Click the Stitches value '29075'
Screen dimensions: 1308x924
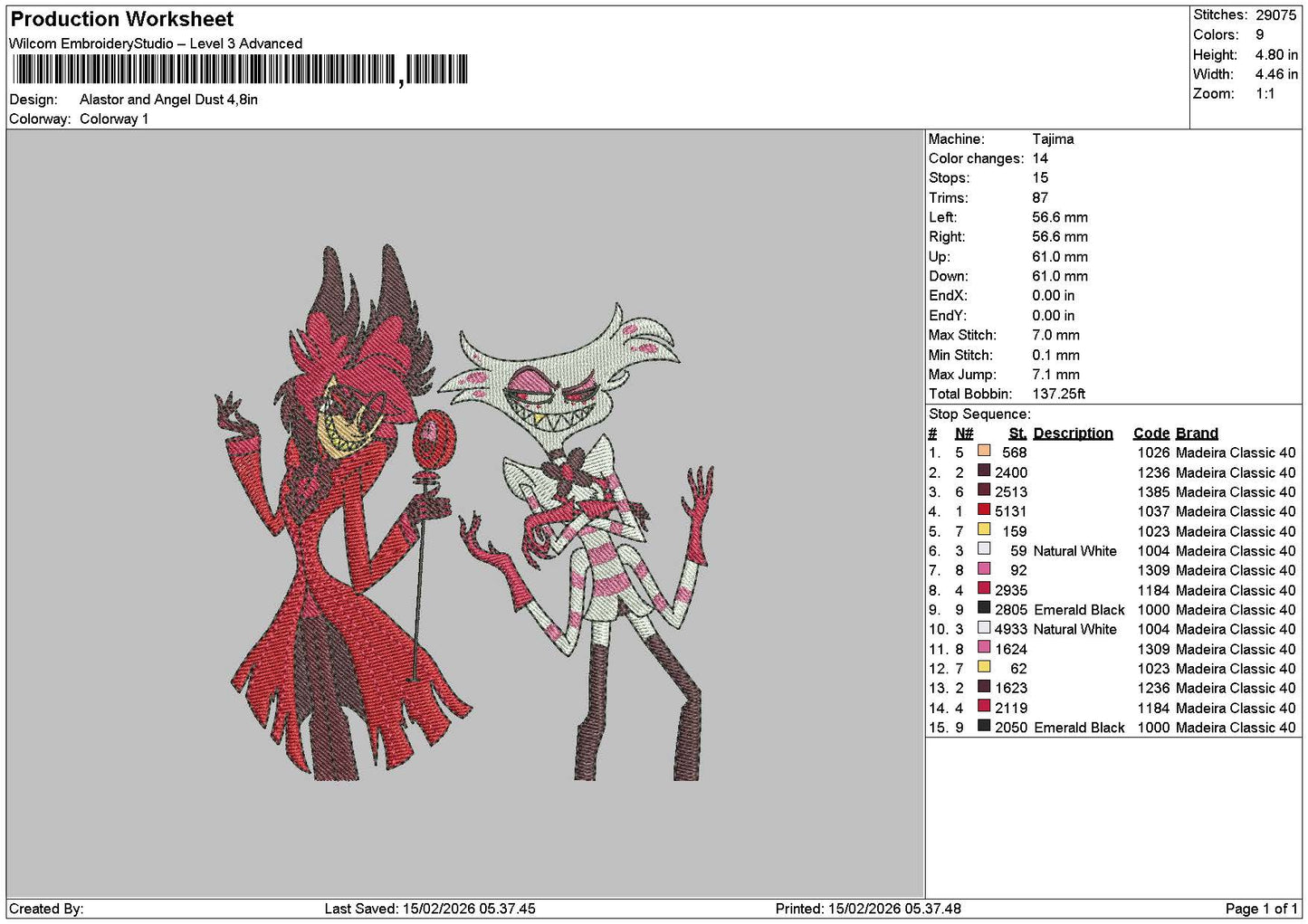tap(1276, 14)
